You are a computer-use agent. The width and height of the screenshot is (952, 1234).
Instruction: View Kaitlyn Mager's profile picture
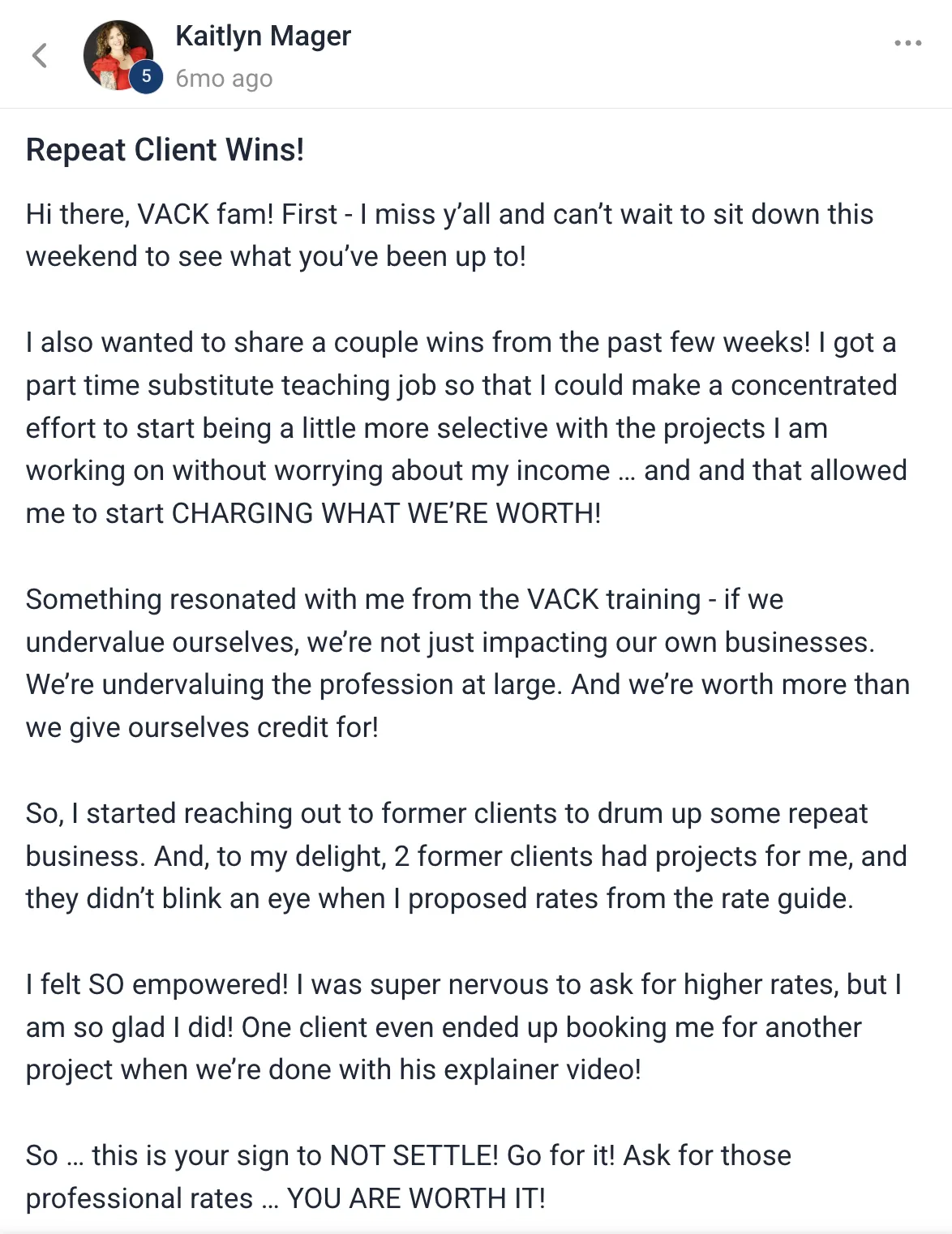click(x=118, y=54)
